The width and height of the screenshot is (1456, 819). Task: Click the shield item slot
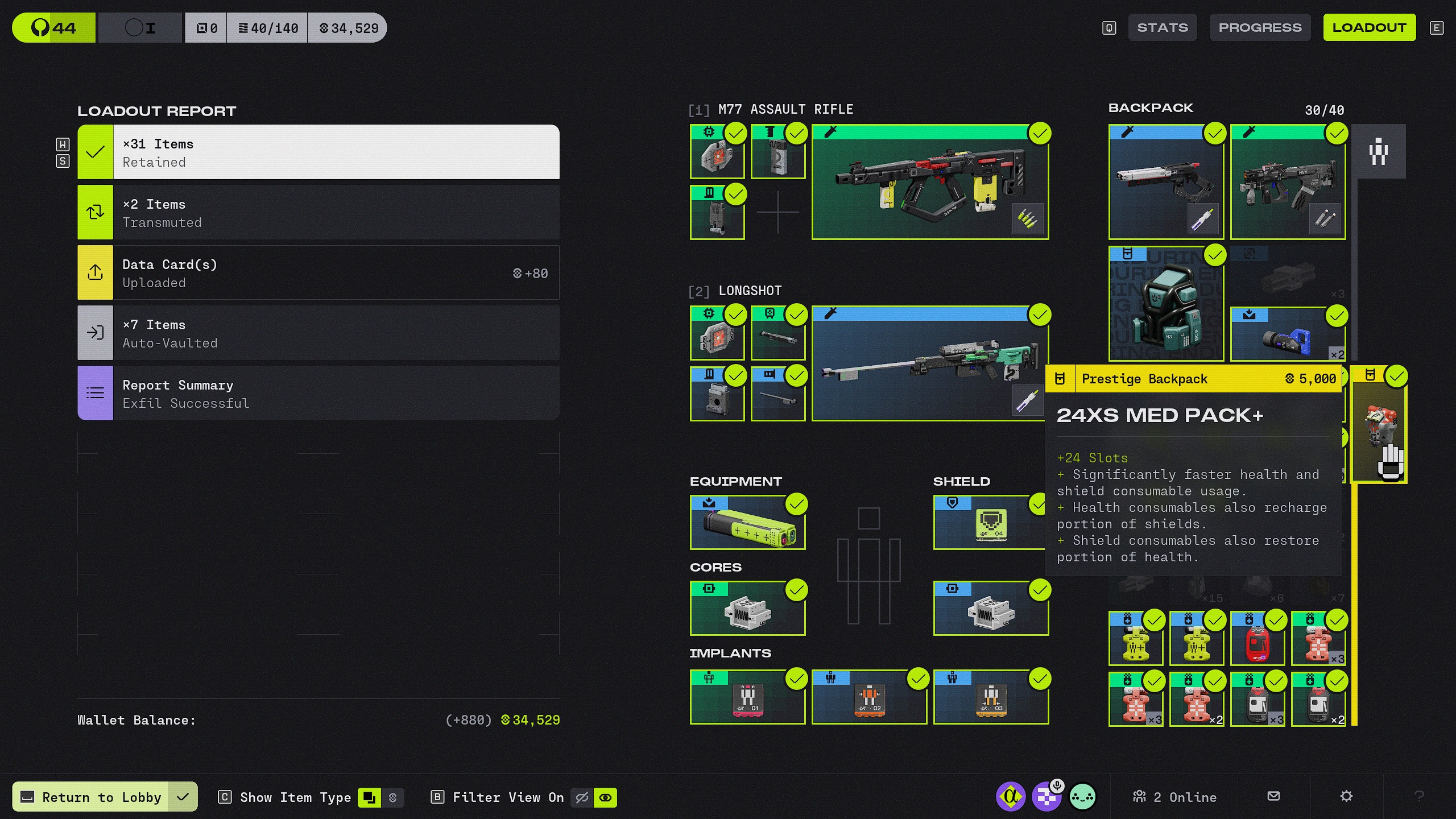[990, 522]
